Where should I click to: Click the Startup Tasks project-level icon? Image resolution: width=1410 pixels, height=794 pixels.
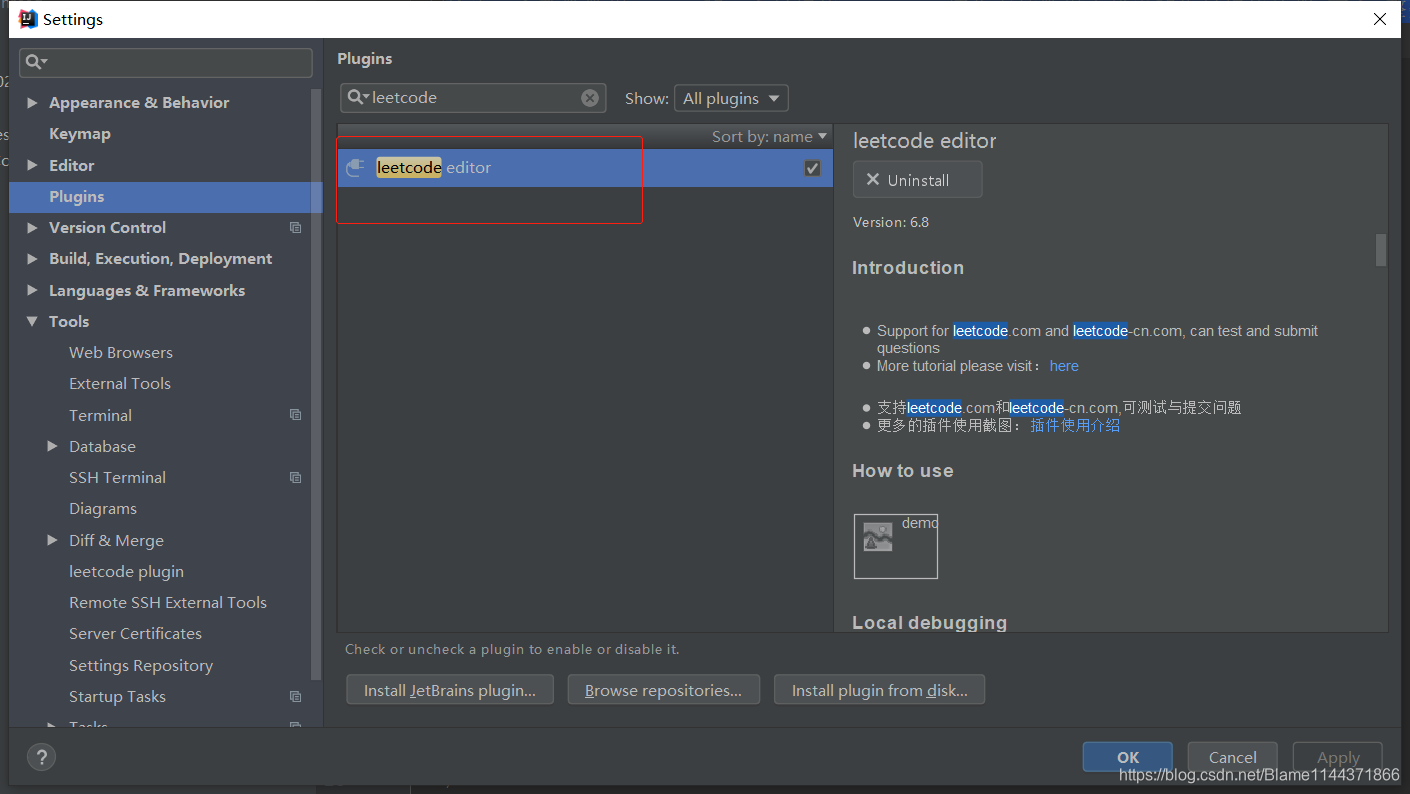tap(295, 697)
